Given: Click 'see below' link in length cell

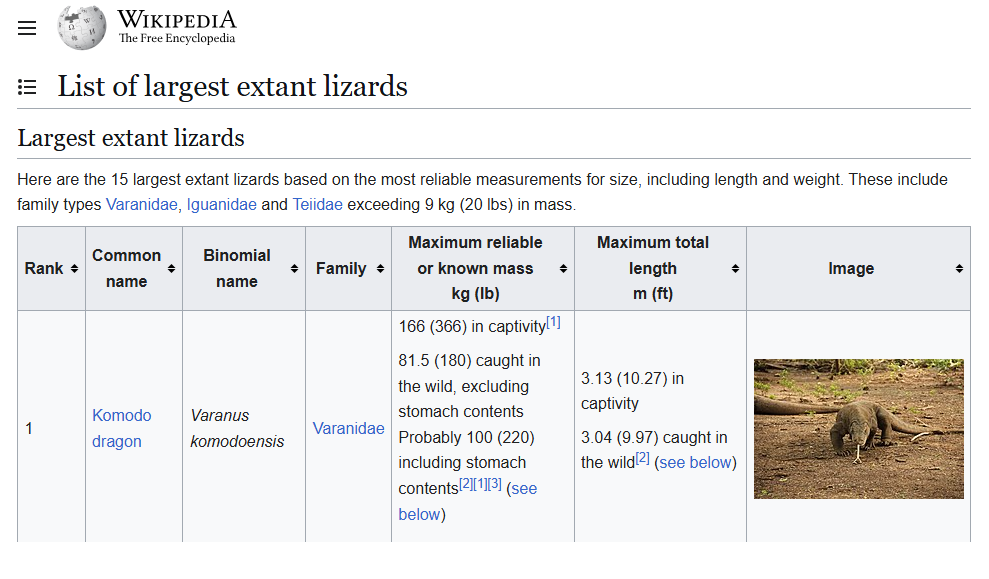Looking at the screenshot, I should (695, 462).
